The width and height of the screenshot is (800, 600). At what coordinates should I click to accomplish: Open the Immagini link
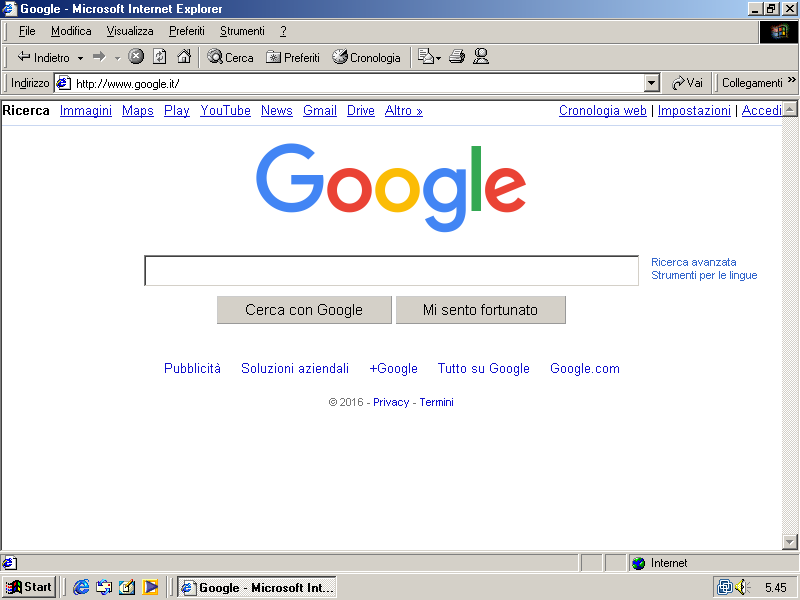[x=86, y=111]
